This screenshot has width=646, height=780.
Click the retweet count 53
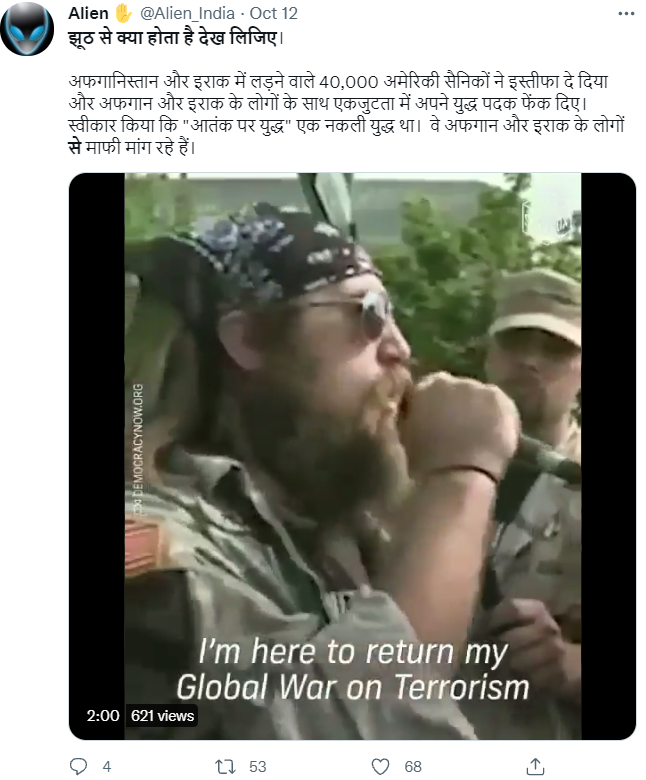tap(258, 767)
